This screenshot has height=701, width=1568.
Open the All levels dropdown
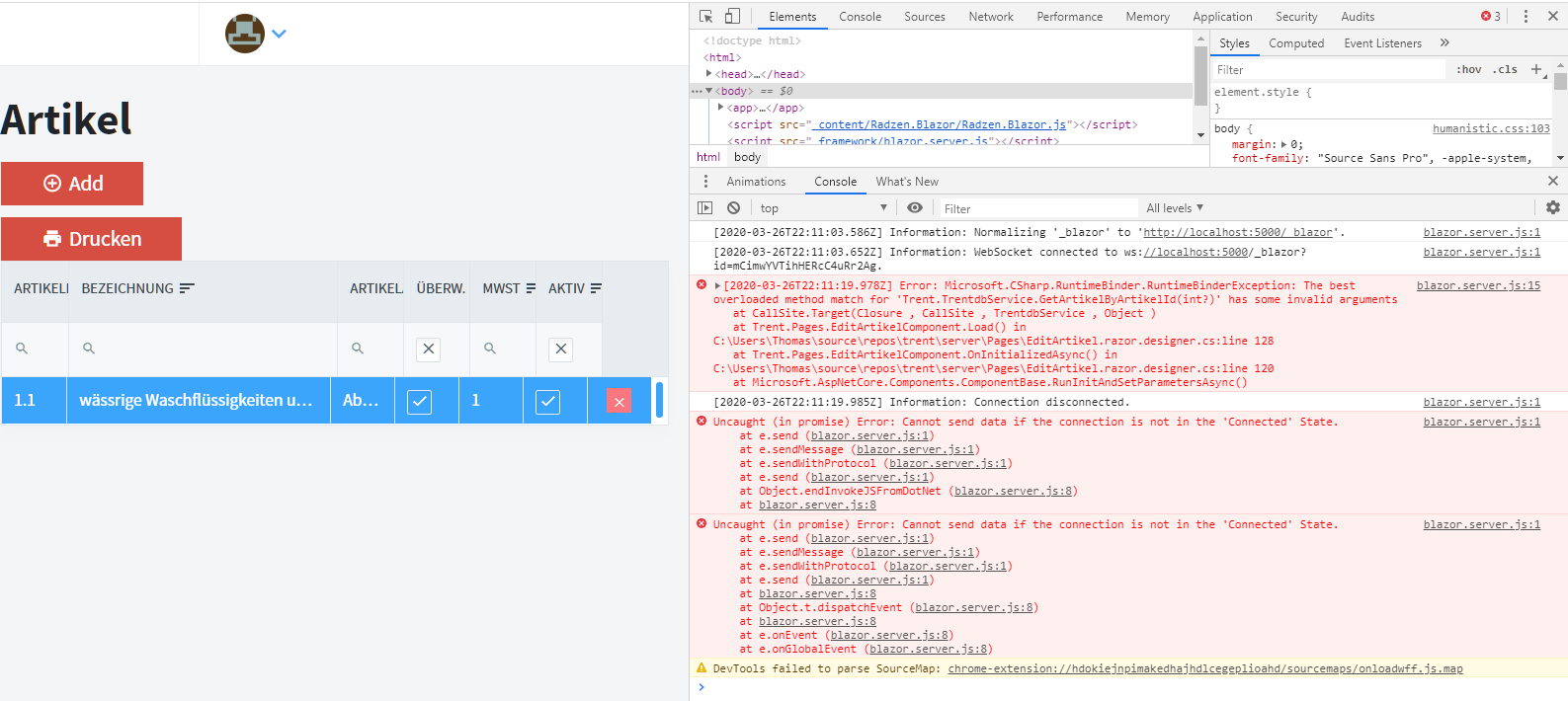pos(1175,208)
